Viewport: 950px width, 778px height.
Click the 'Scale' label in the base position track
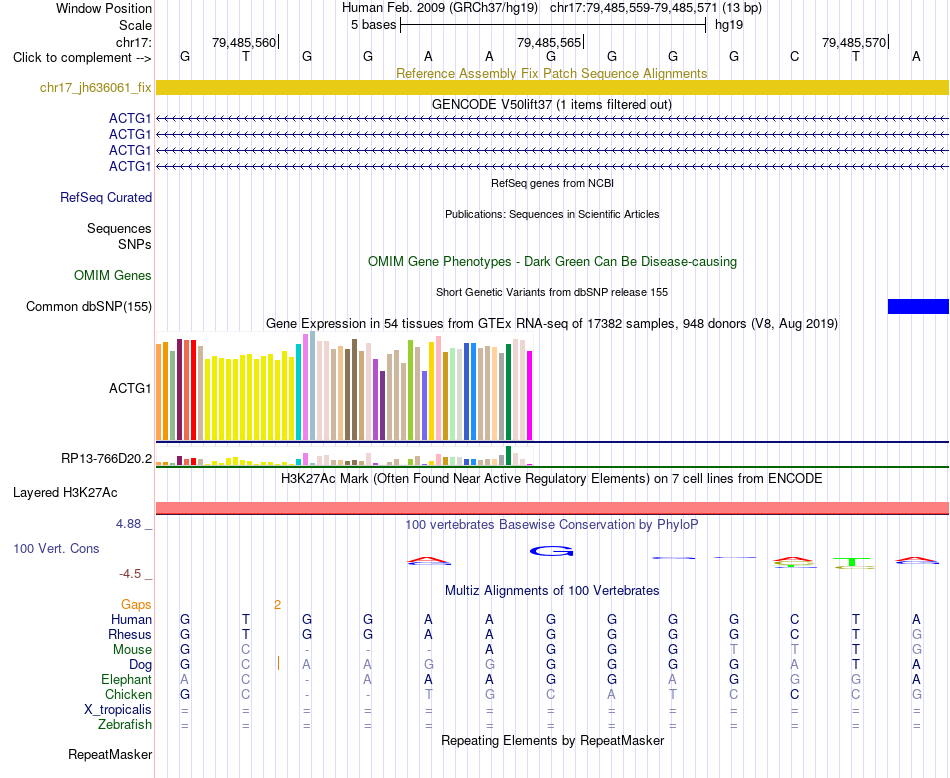point(135,25)
